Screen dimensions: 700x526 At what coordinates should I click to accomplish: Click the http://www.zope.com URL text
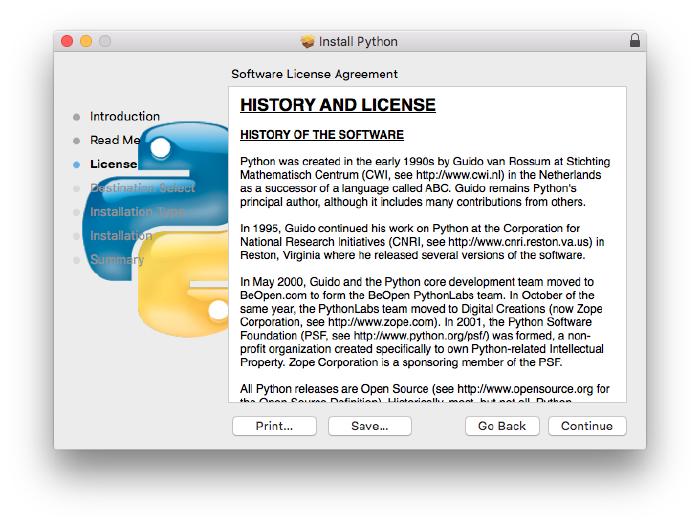381,322
